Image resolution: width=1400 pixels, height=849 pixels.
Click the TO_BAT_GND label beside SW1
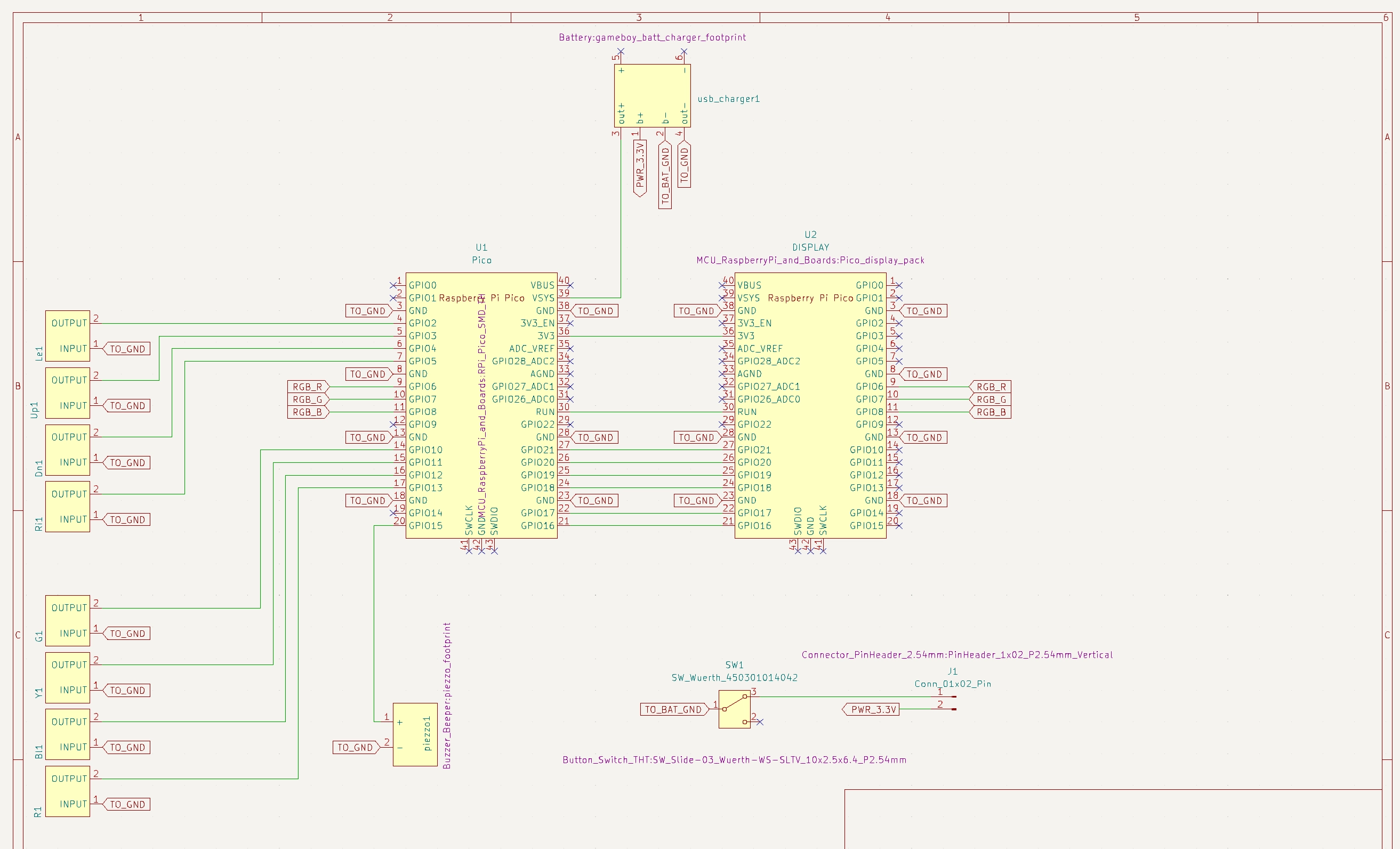(674, 709)
